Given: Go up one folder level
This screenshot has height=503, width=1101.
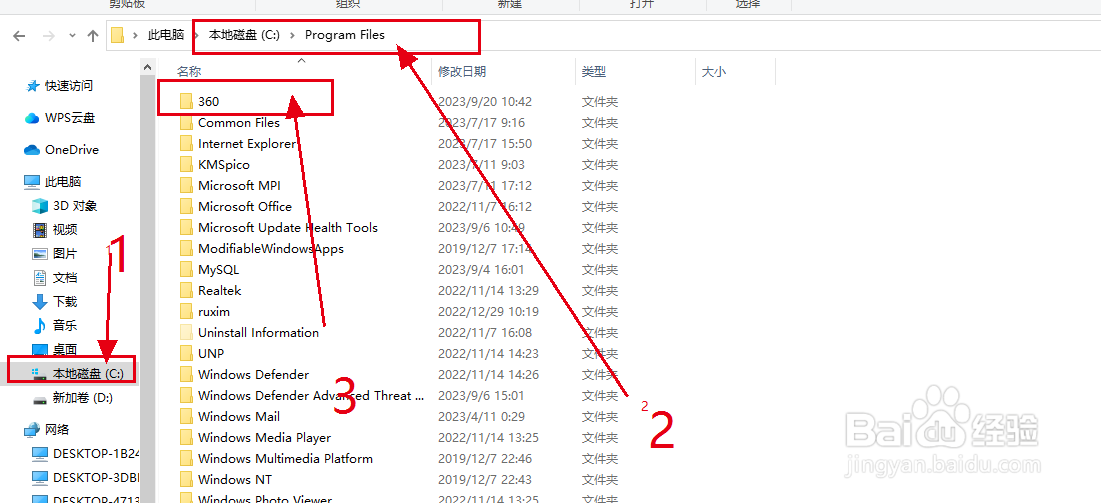Looking at the screenshot, I should click(x=92, y=36).
